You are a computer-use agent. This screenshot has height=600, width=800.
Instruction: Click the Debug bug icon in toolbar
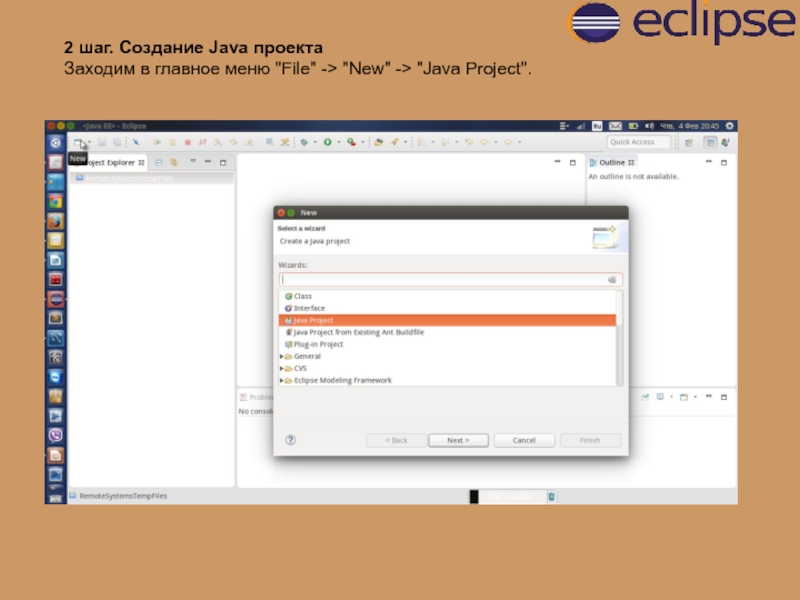click(304, 142)
